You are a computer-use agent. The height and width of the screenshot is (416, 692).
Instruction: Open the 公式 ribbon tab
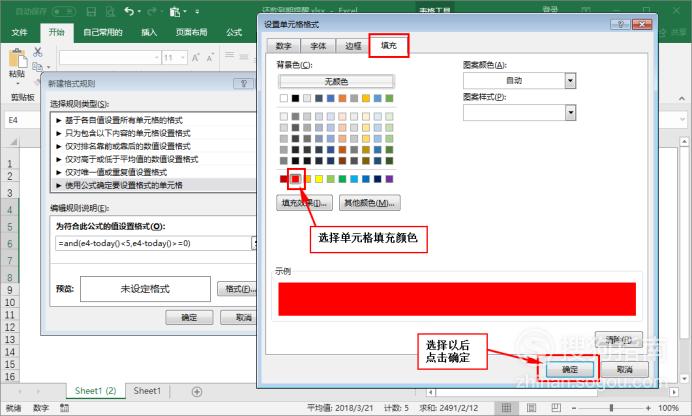tap(234, 32)
